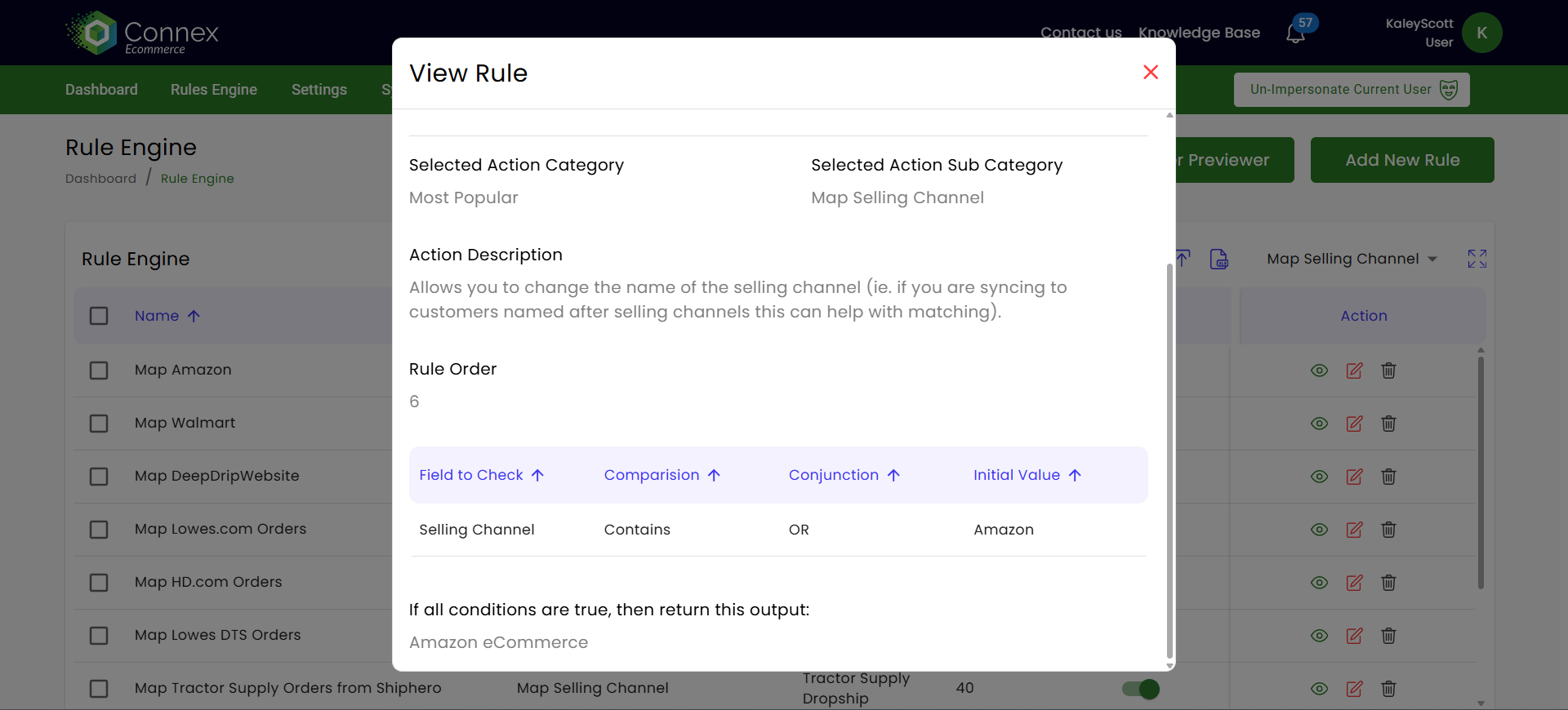
Task: Click the edit icon for Map Amazon
Action: 1354,371
